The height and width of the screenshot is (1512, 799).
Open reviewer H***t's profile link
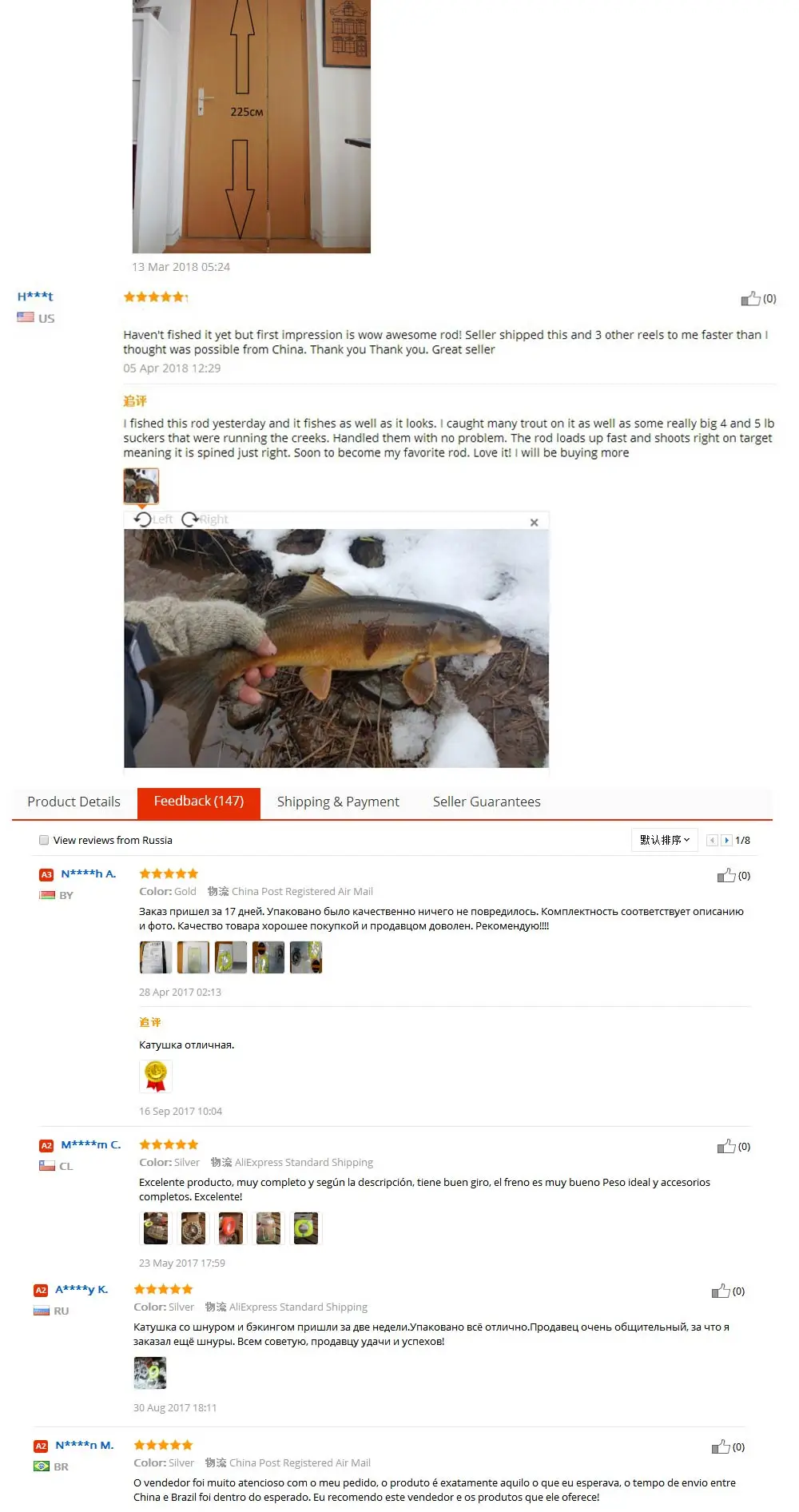35,296
